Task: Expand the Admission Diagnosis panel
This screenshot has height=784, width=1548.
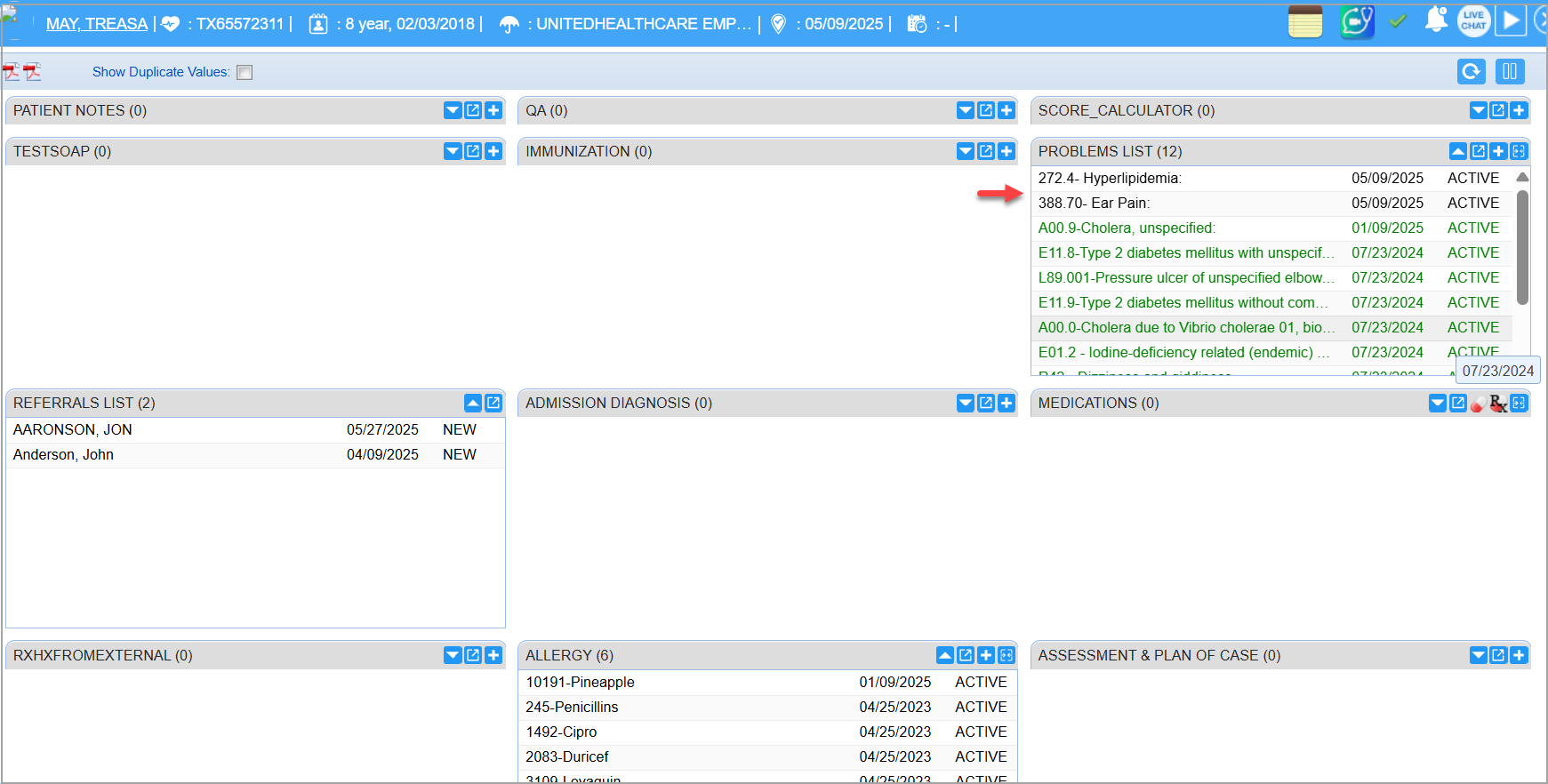Action: click(966, 404)
